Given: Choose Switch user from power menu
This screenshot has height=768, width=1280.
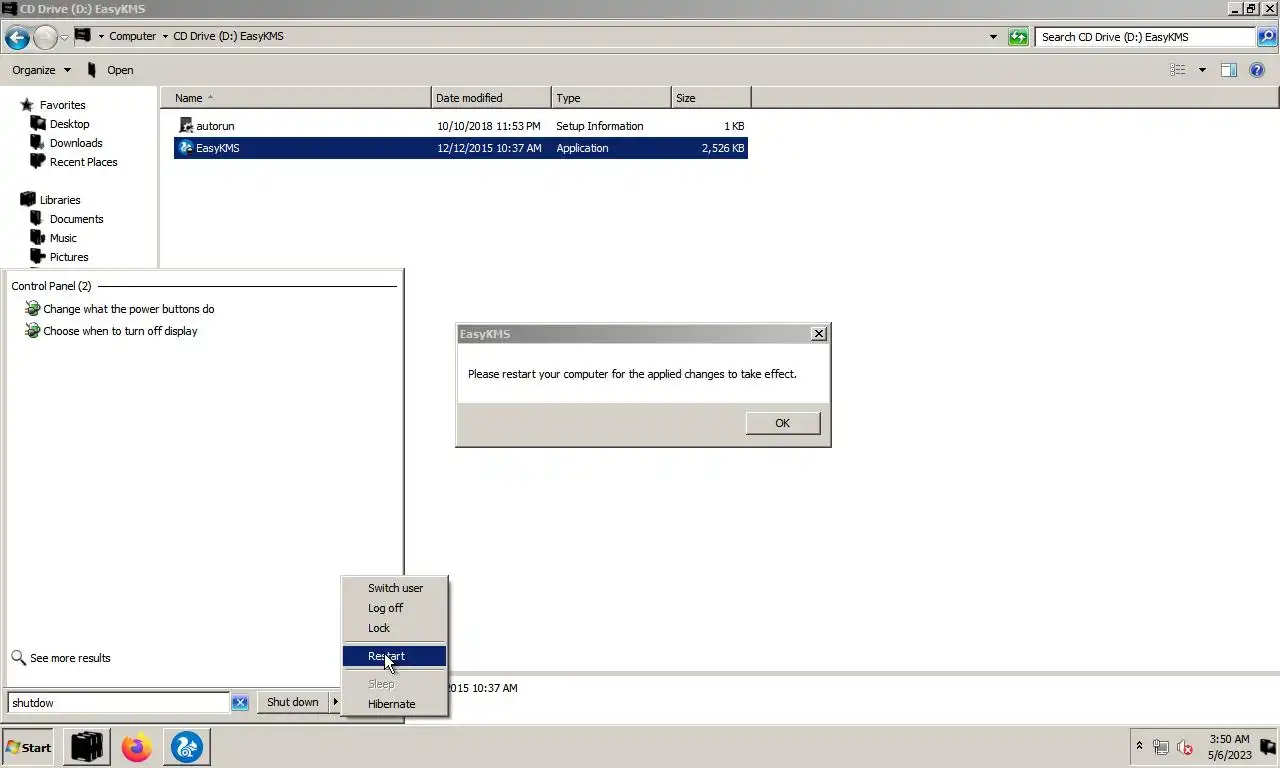Looking at the screenshot, I should (394, 588).
